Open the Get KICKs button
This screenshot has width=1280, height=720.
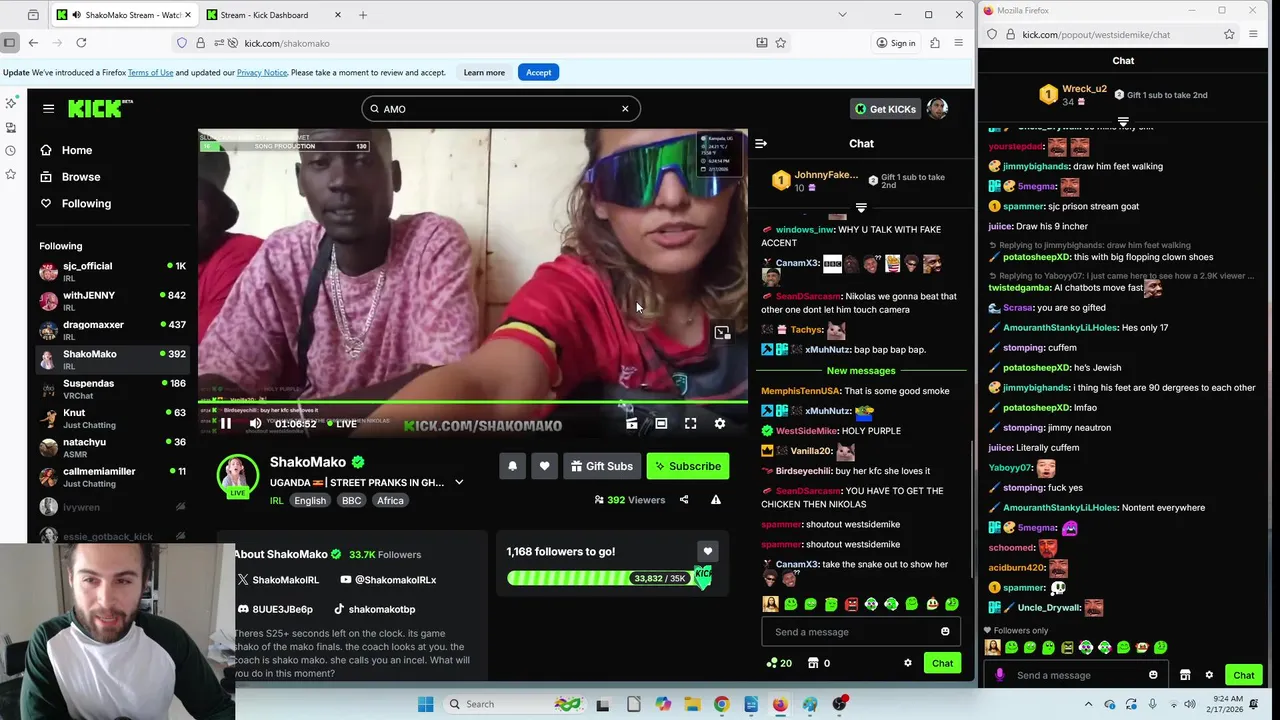(885, 109)
